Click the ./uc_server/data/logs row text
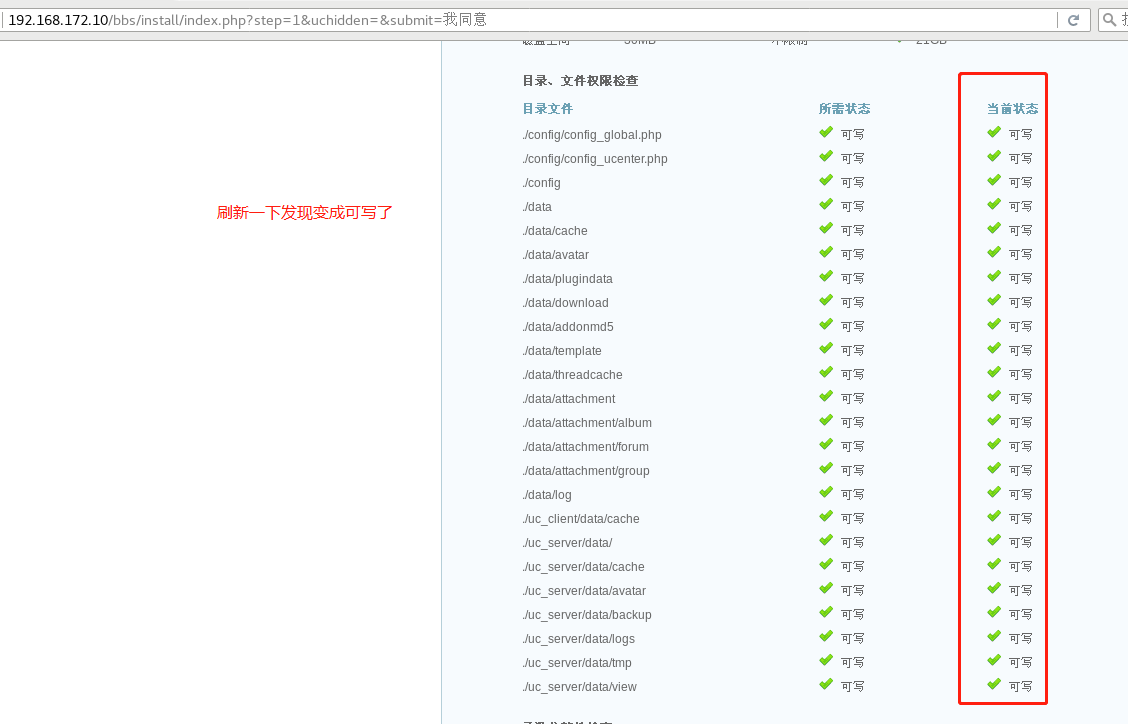The image size is (1128, 724). [578, 638]
